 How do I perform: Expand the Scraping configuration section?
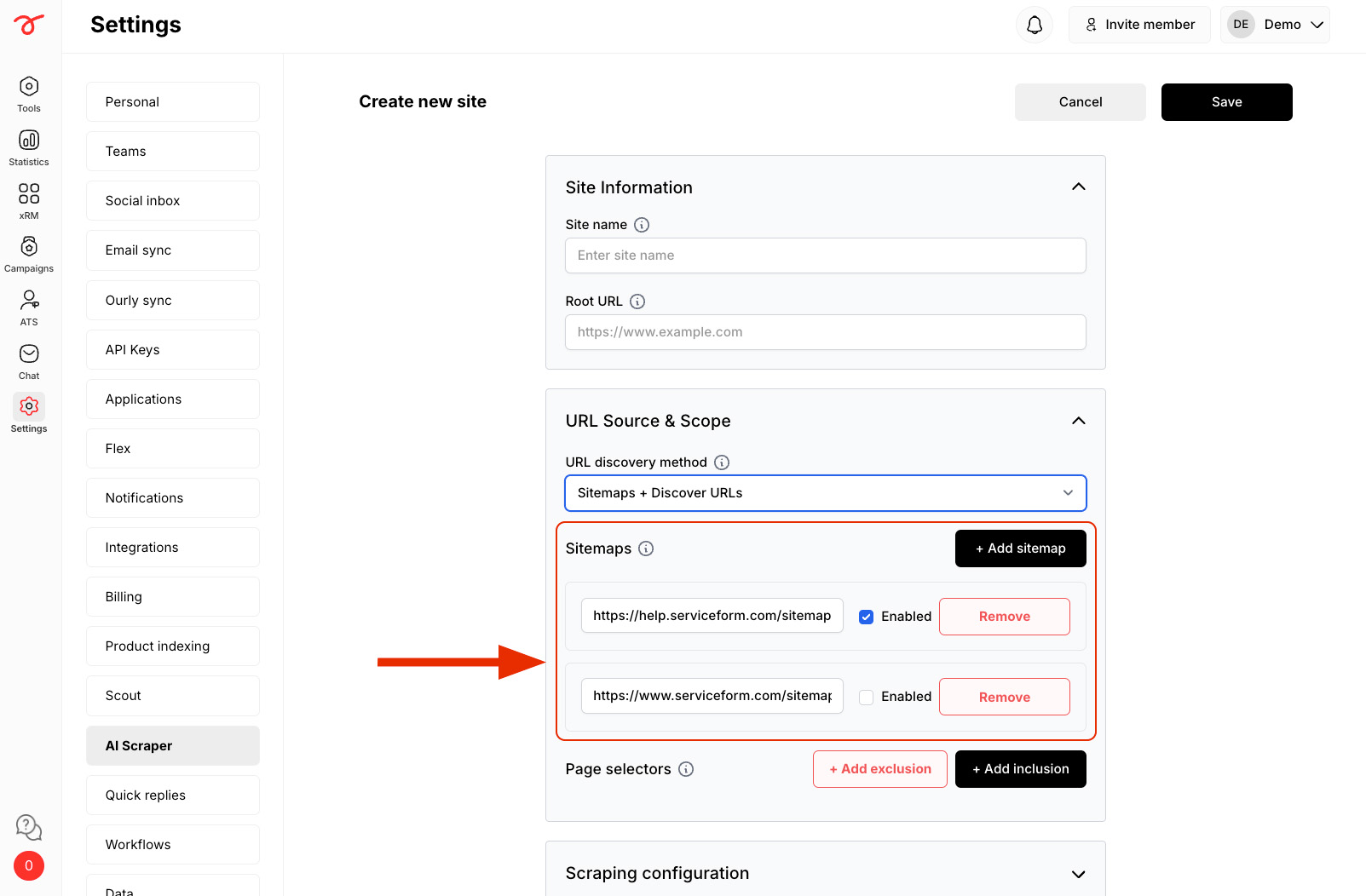[x=1079, y=874]
